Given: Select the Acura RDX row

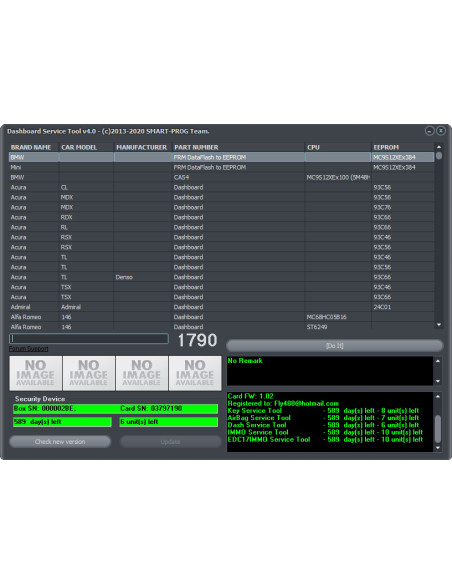Looking at the screenshot, I should pyautogui.click(x=222, y=217).
